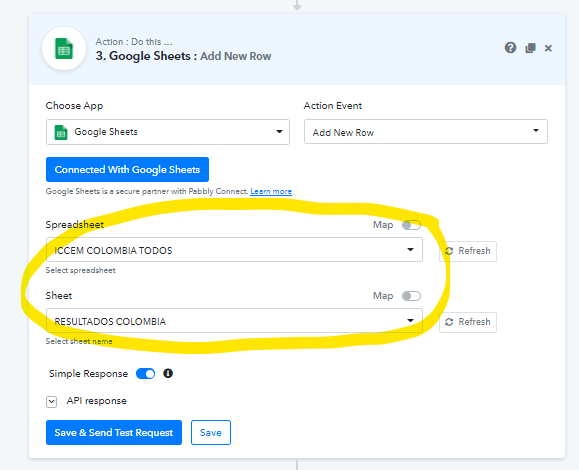Open the ICCEM COLOMBIA TODOS spreadsheet dropdown
This screenshot has height=470, width=579.
click(234, 250)
